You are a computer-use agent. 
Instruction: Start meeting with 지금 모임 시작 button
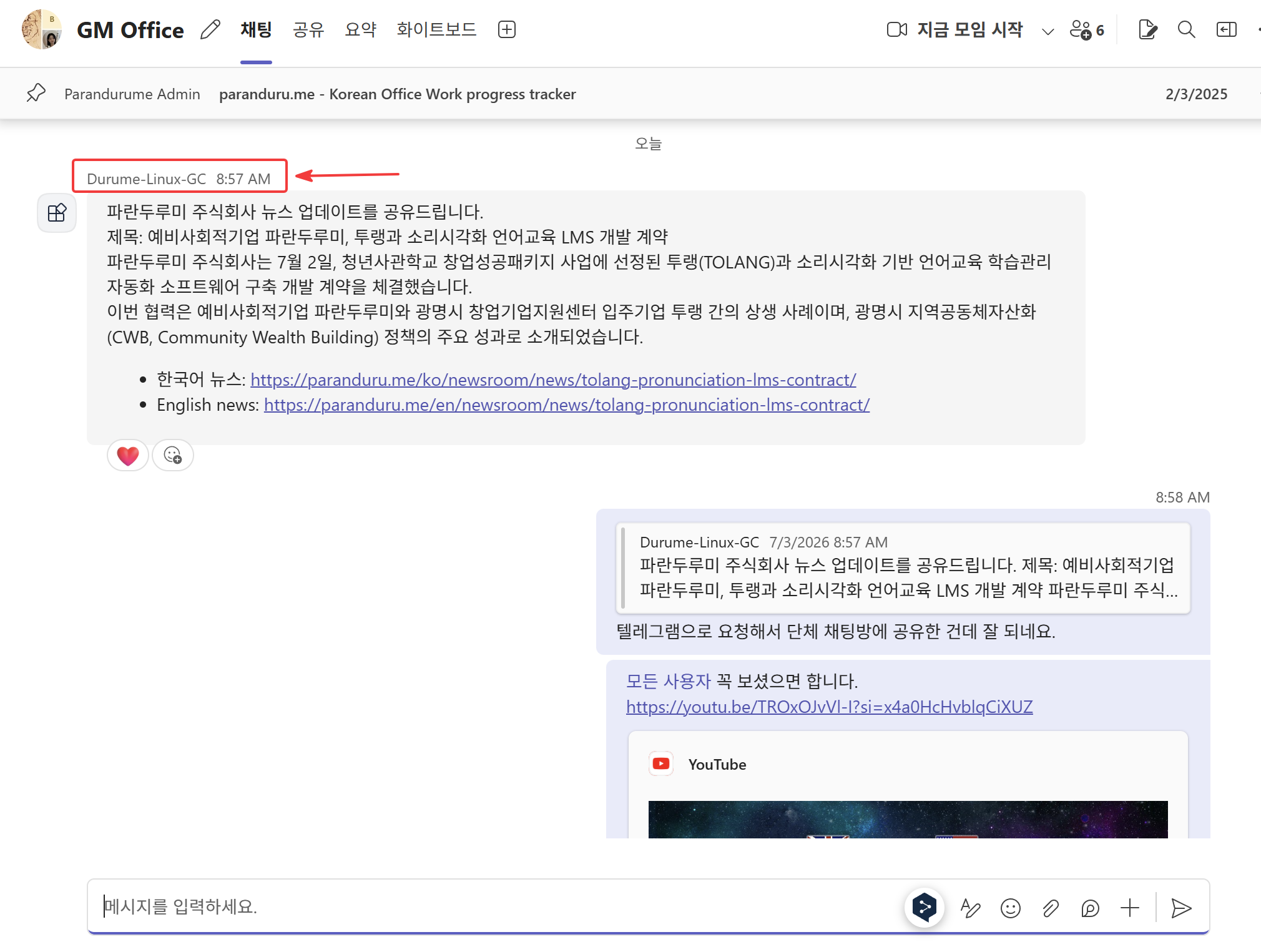click(x=954, y=29)
